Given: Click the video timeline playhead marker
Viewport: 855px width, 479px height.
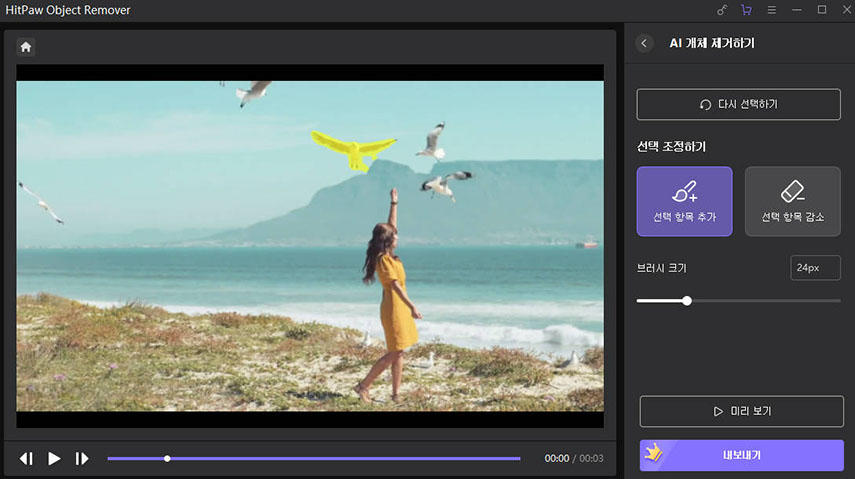Looking at the screenshot, I should [167, 458].
